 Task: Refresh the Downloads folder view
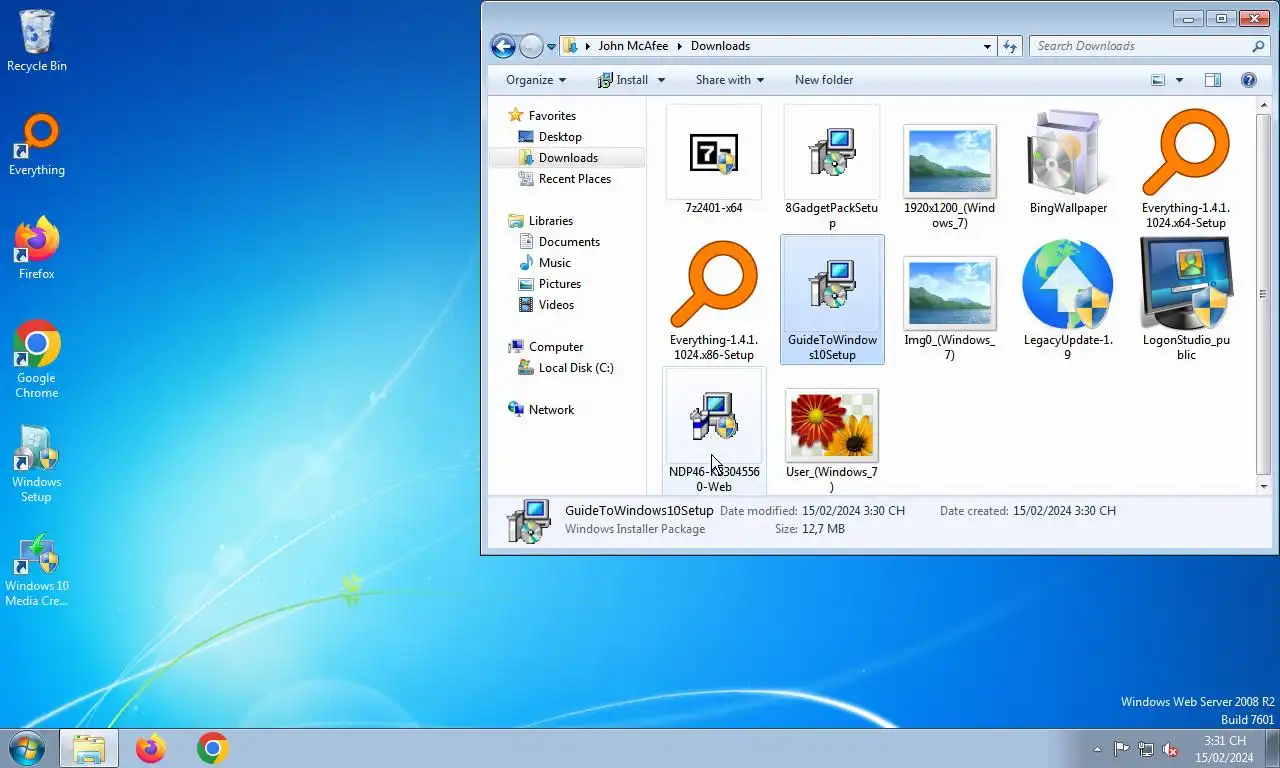[1010, 46]
